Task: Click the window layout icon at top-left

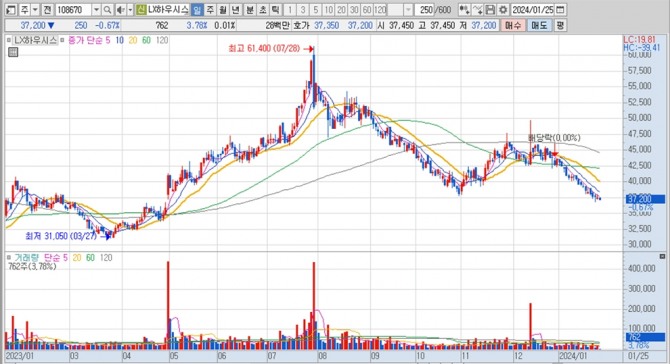Action: pyautogui.click(x=11, y=10)
